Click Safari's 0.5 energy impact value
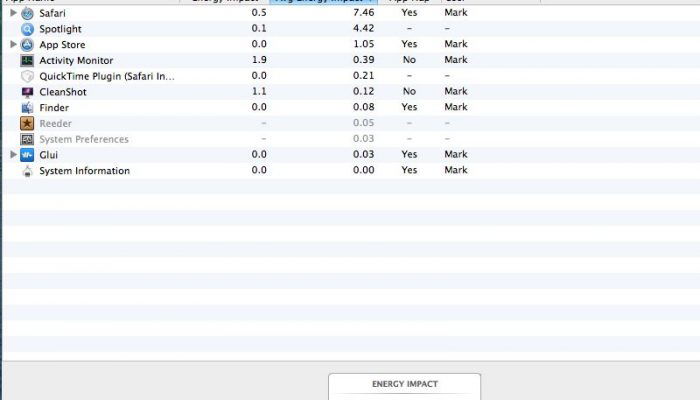 tap(259, 12)
